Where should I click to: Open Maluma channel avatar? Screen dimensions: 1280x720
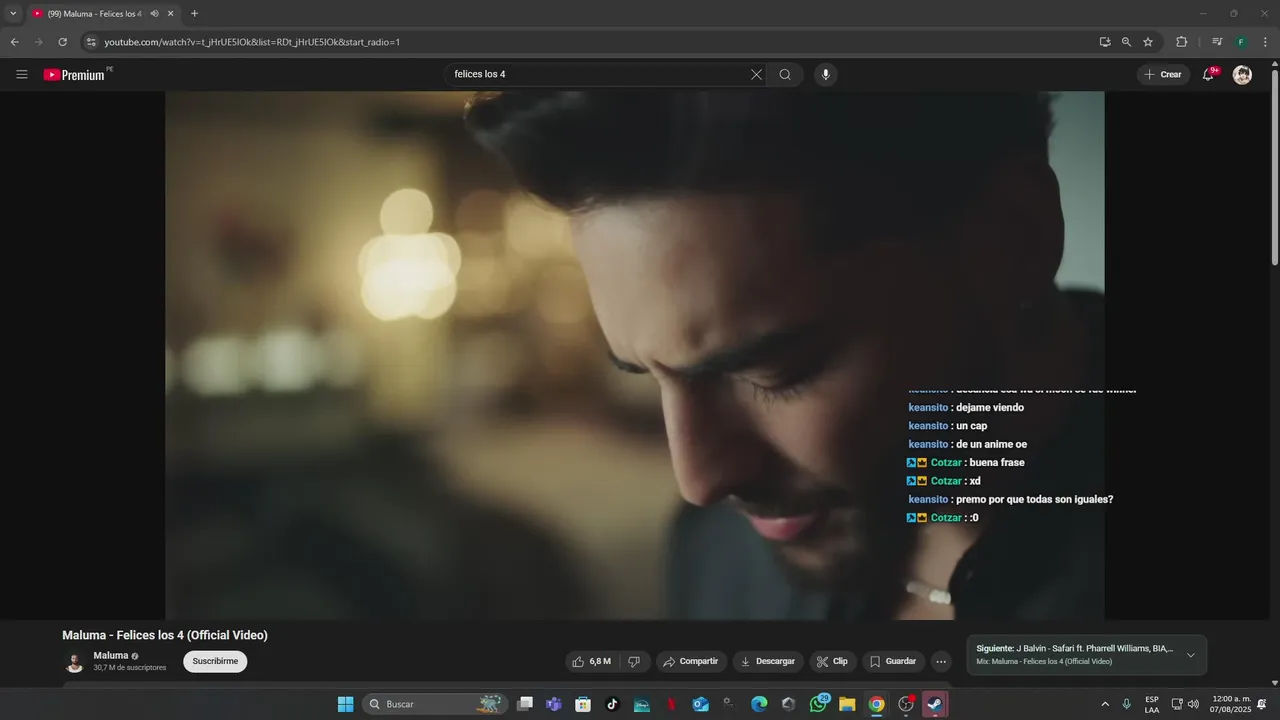pyautogui.click(x=74, y=662)
